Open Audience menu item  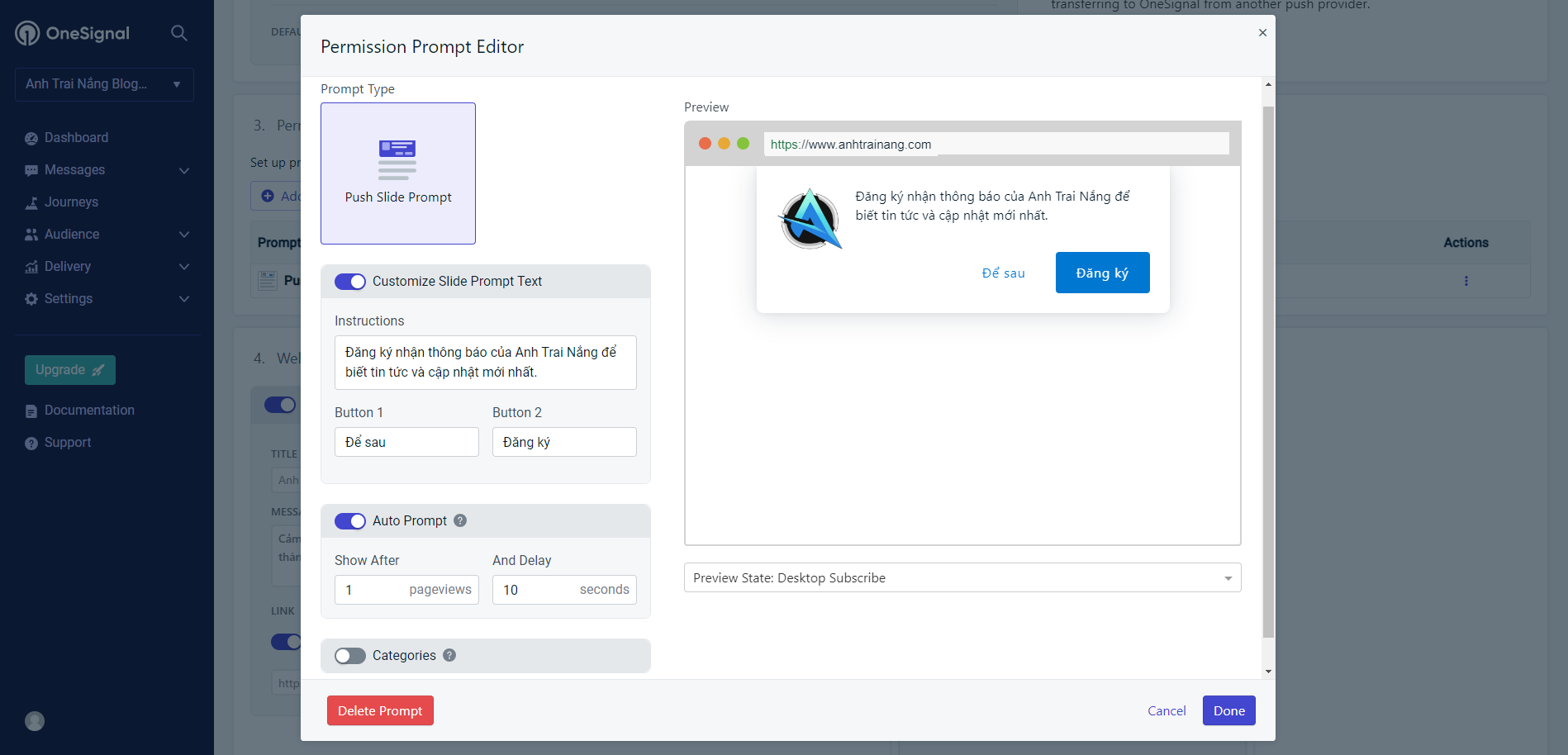click(72, 235)
